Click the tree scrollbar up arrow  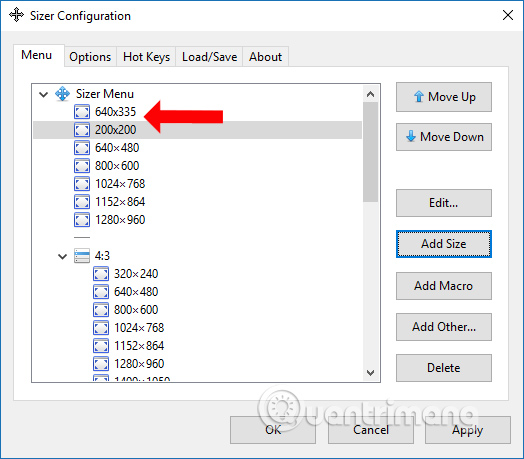pos(370,94)
